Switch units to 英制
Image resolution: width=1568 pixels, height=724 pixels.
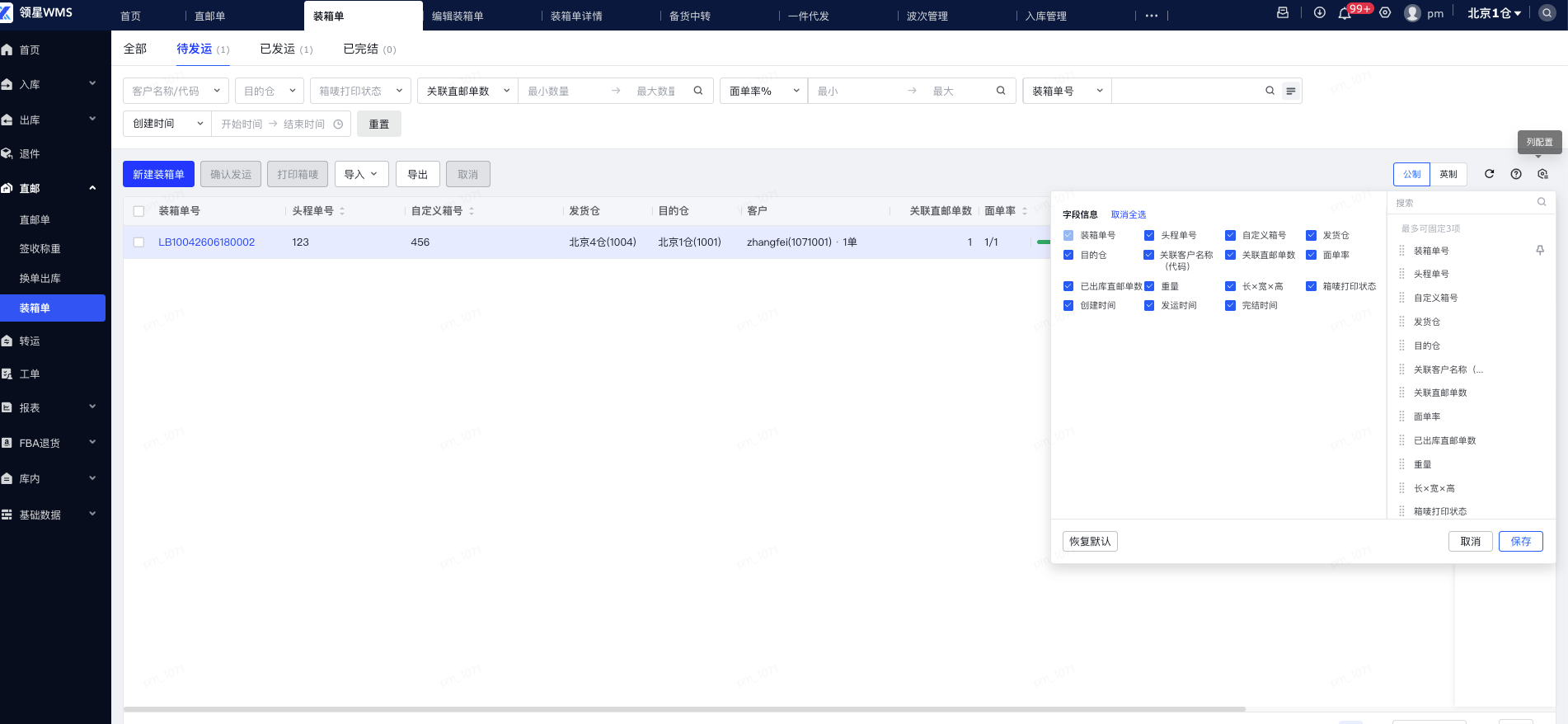1448,174
